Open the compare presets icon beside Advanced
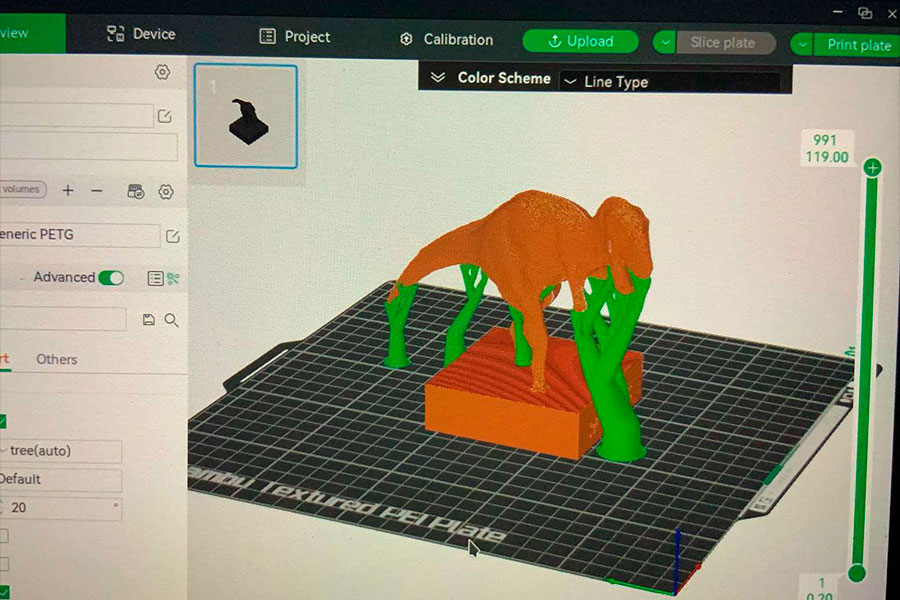This screenshot has height=600, width=900. (173, 278)
